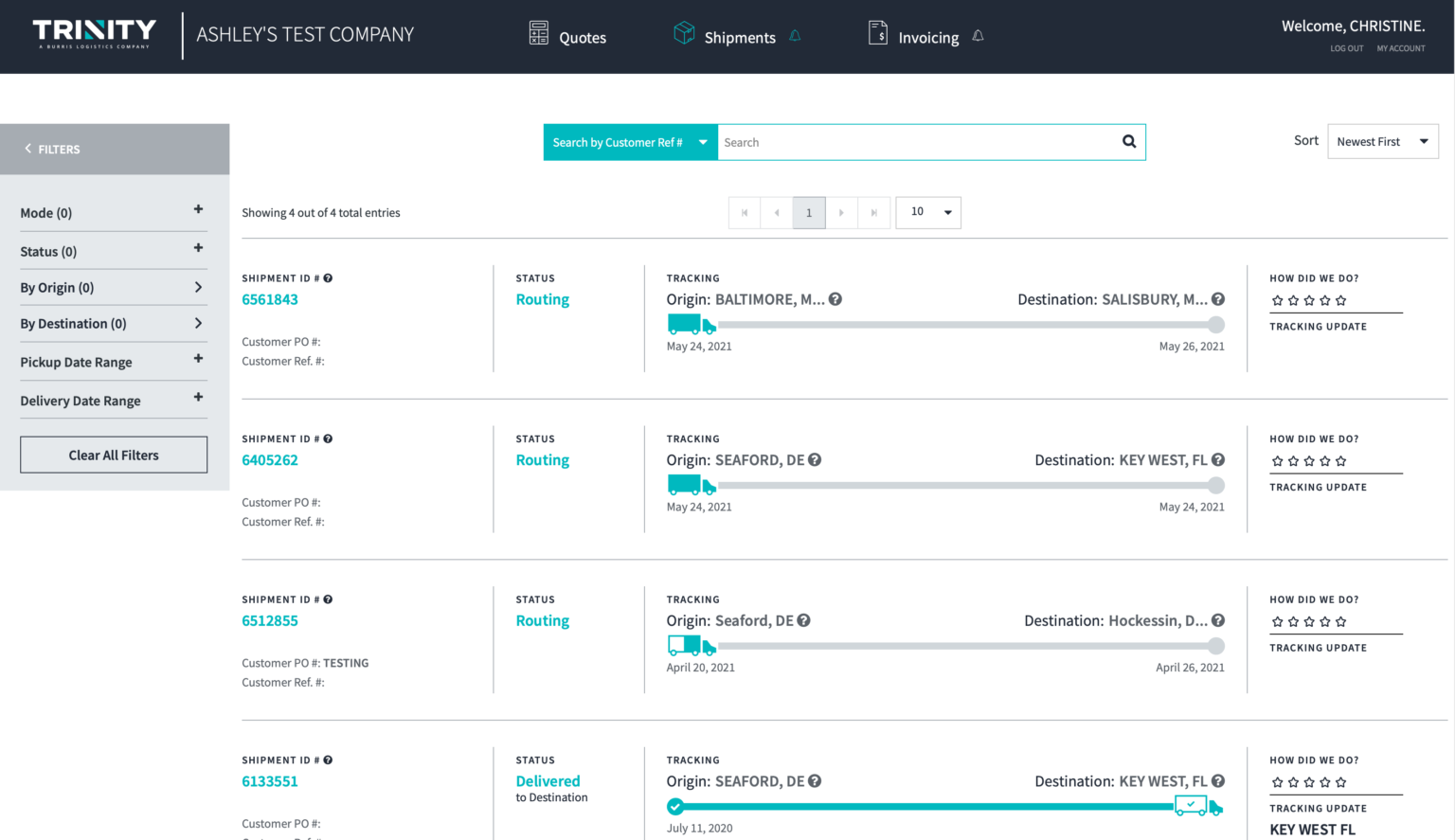Click the Shipments notification bell icon

tap(795, 36)
